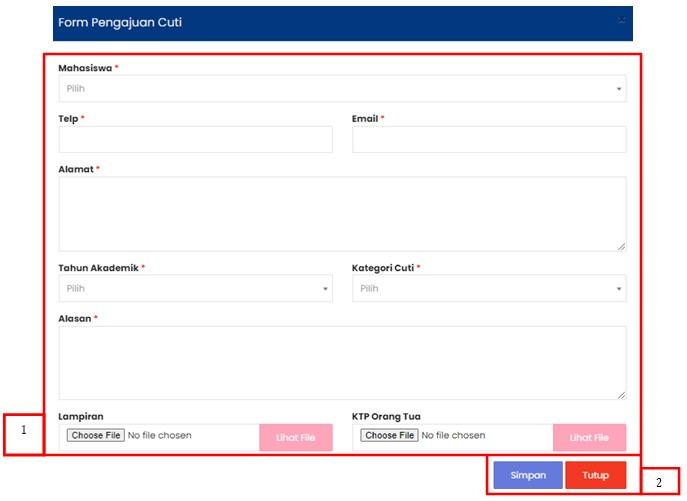The width and height of the screenshot is (687, 501).
Task: Click the Alasan textarea resize handle
Action: coord(621,395)
